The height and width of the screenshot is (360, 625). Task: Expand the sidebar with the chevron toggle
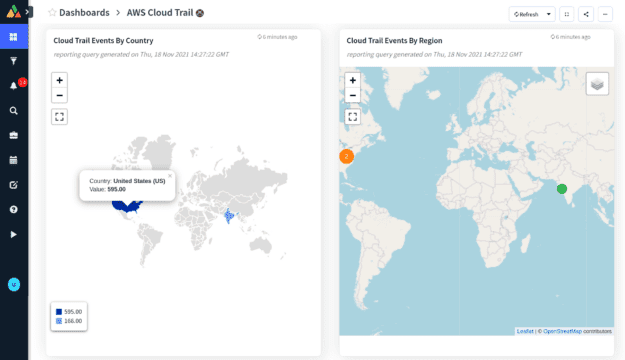pyautogui.click(x=28, y=12)
